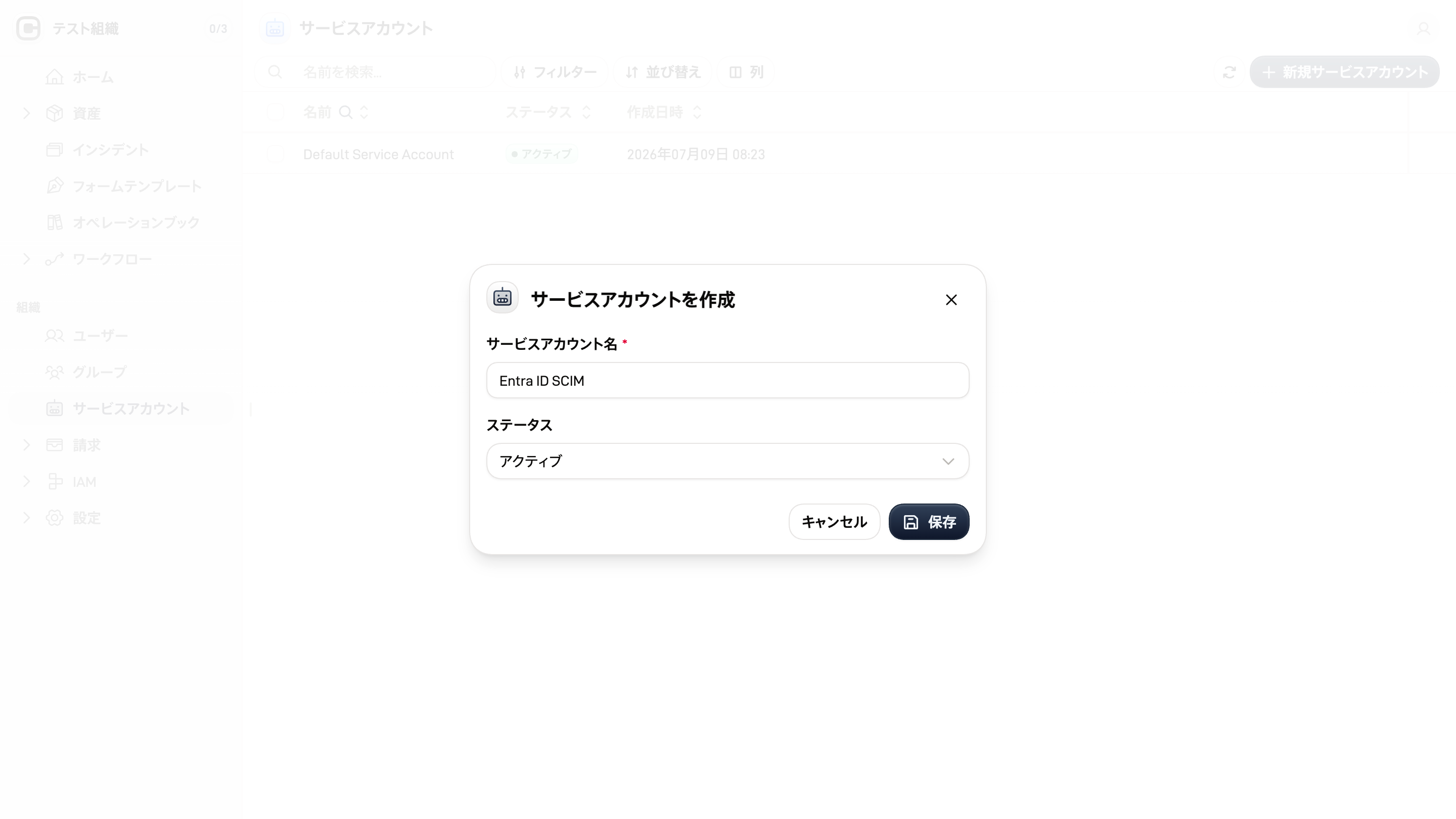Click the search magnifier icon in toolbar

[275, 72]
